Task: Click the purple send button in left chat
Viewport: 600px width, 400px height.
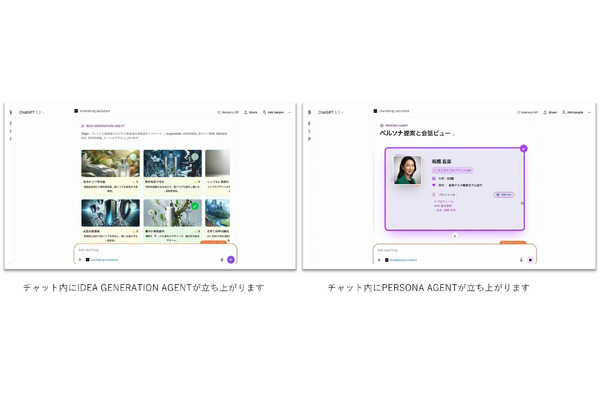Action: pos(230,259)
